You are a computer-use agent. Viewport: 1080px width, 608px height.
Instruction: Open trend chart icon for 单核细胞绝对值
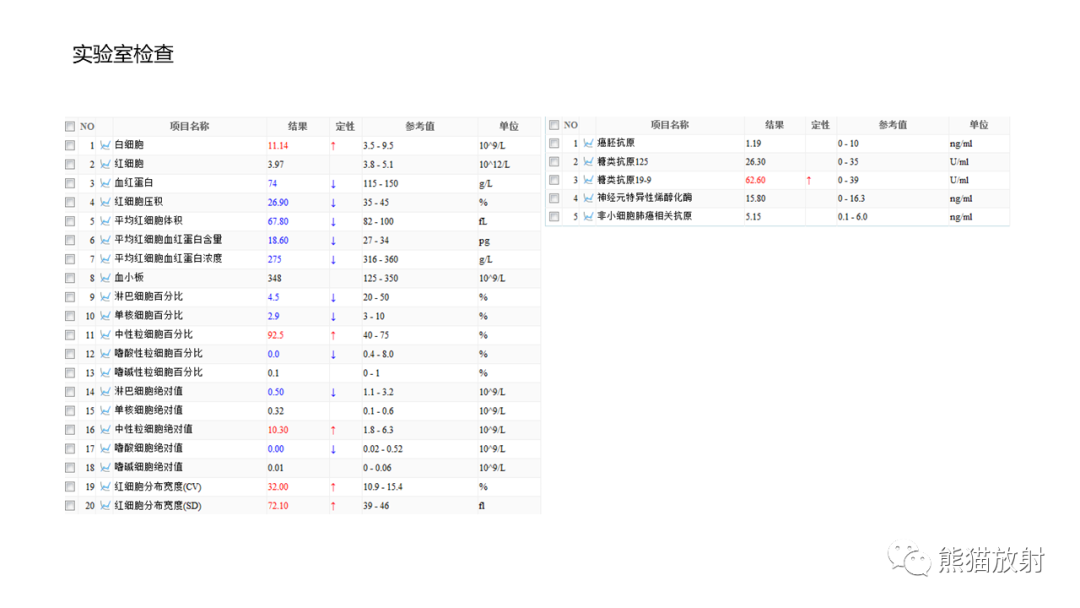click(x=105, y=410)
